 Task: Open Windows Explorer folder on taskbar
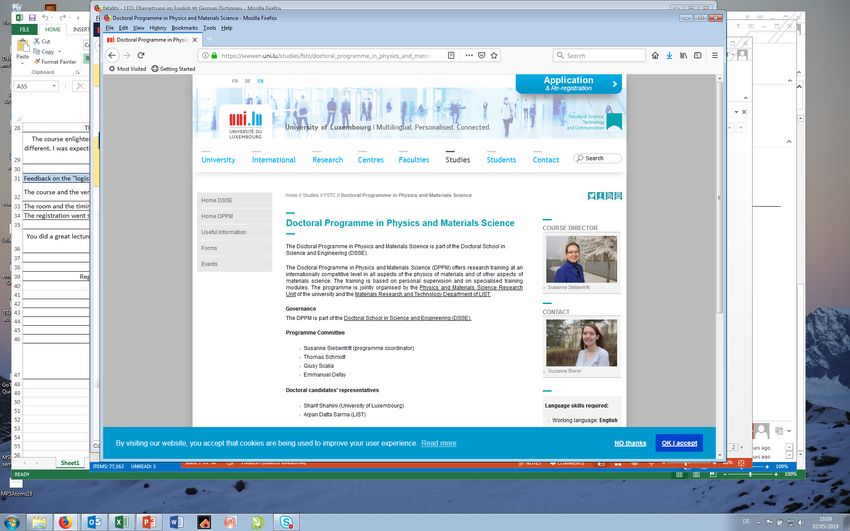coord(39,522)
